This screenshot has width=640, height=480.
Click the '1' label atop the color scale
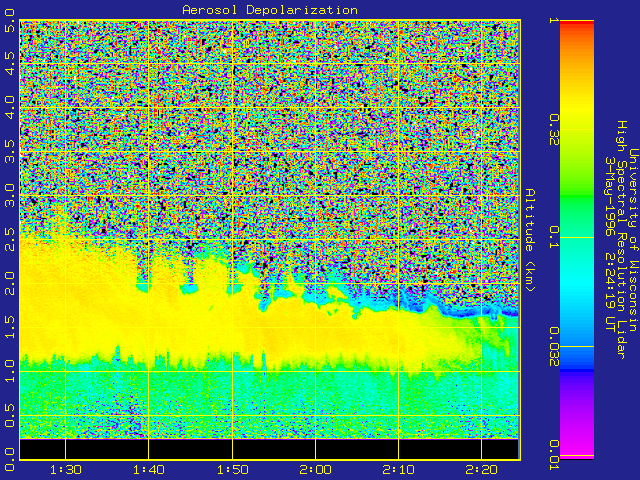click(x=554, y=20)
